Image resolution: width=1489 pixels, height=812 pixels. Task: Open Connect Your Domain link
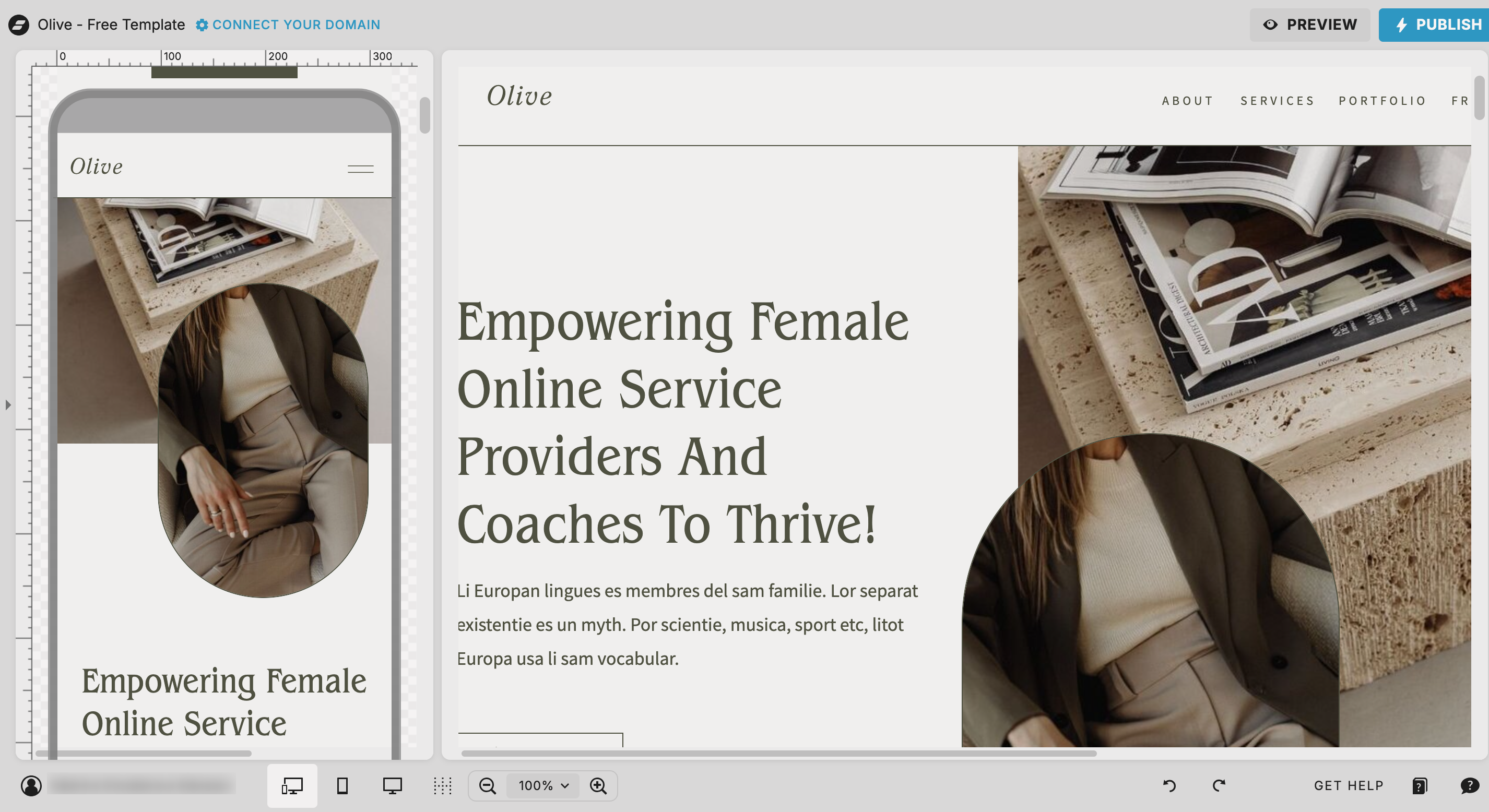[296, 25]
